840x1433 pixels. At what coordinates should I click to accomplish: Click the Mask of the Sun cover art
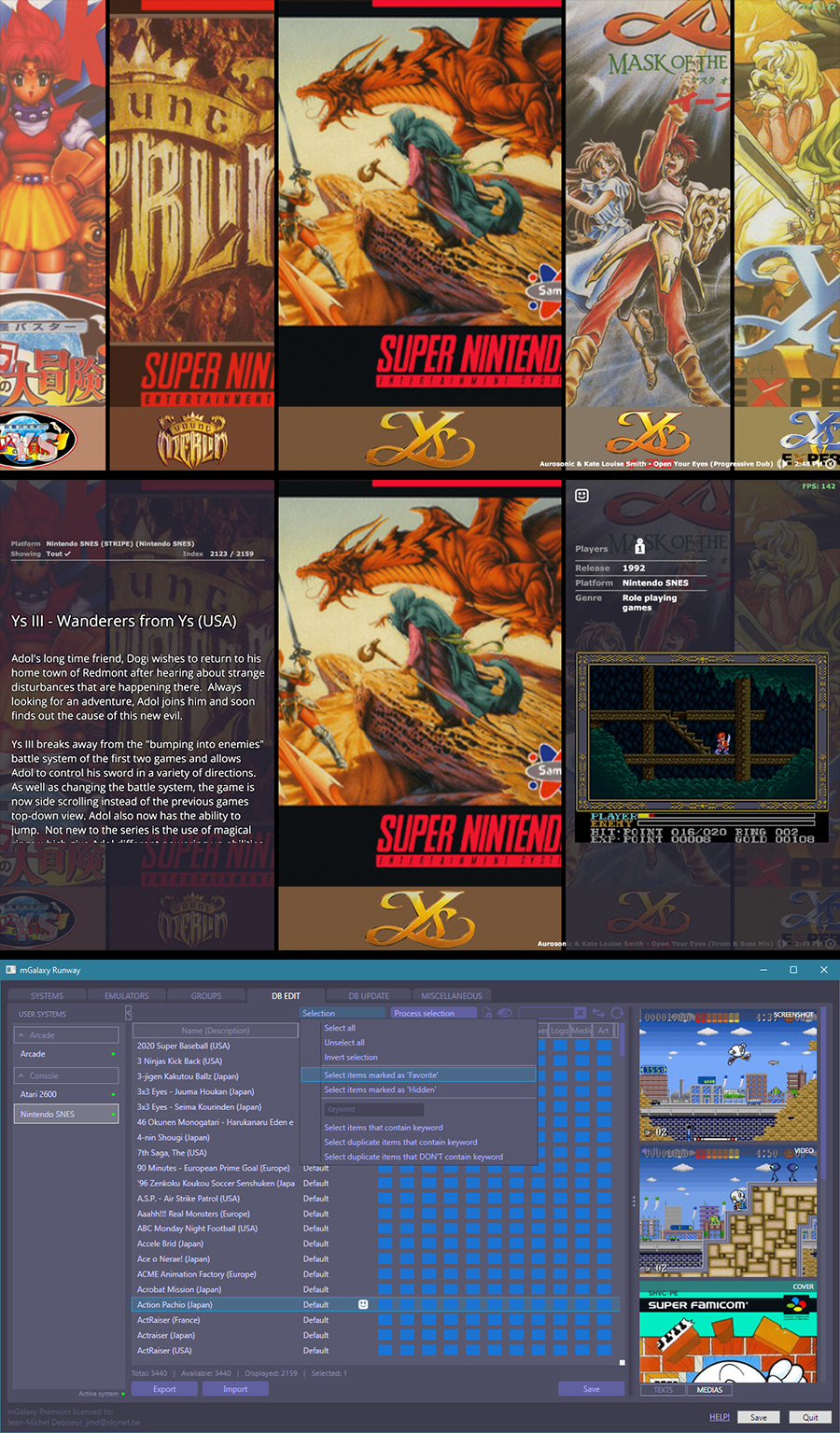[x=649, y=204]
